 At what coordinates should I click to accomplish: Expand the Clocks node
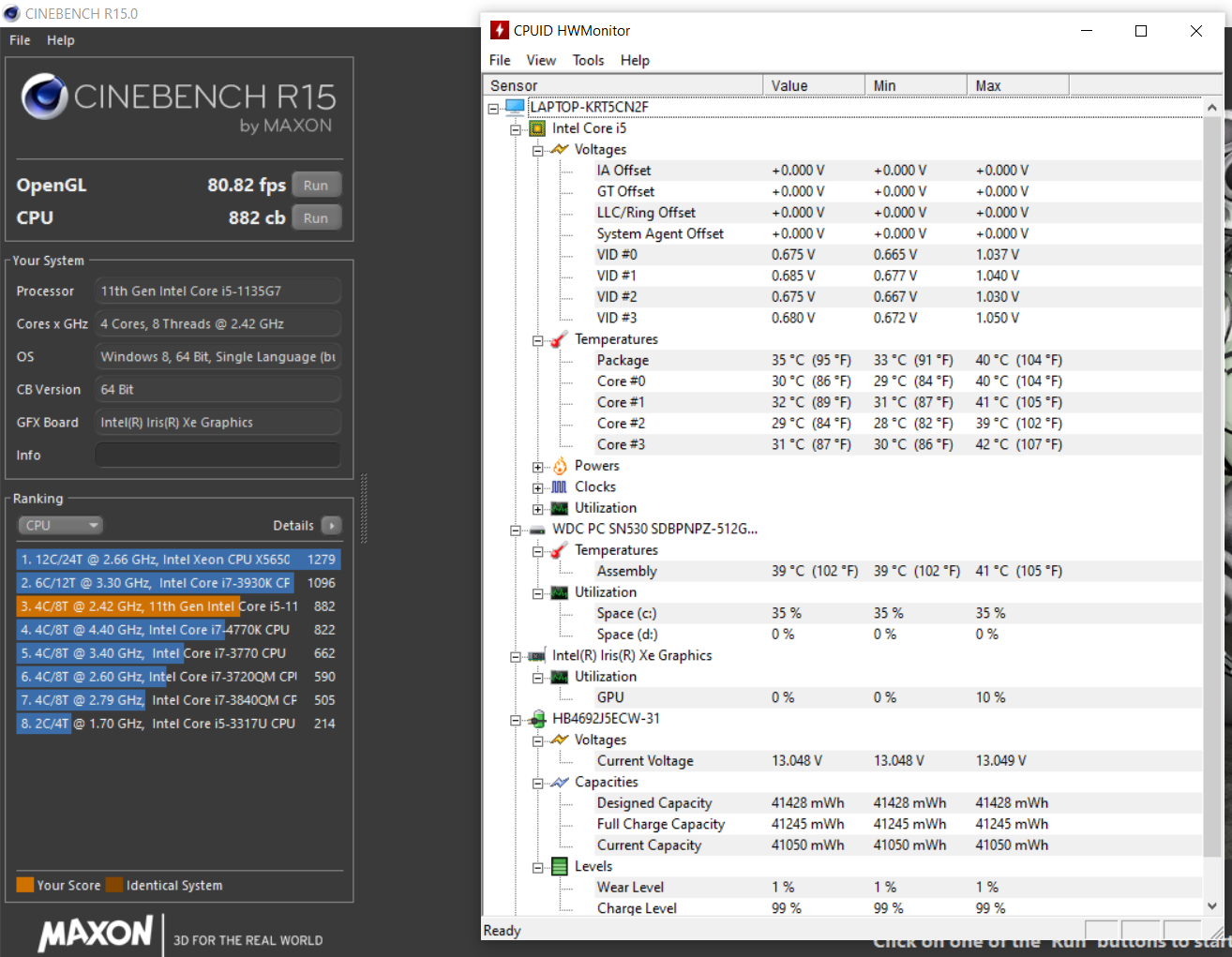[x=538, y=487]
